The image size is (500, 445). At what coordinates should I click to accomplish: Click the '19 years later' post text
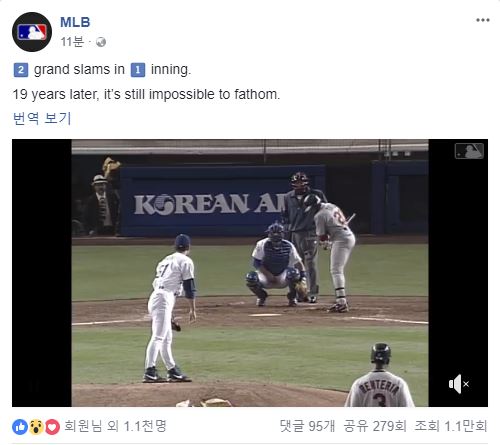[146, 94]
